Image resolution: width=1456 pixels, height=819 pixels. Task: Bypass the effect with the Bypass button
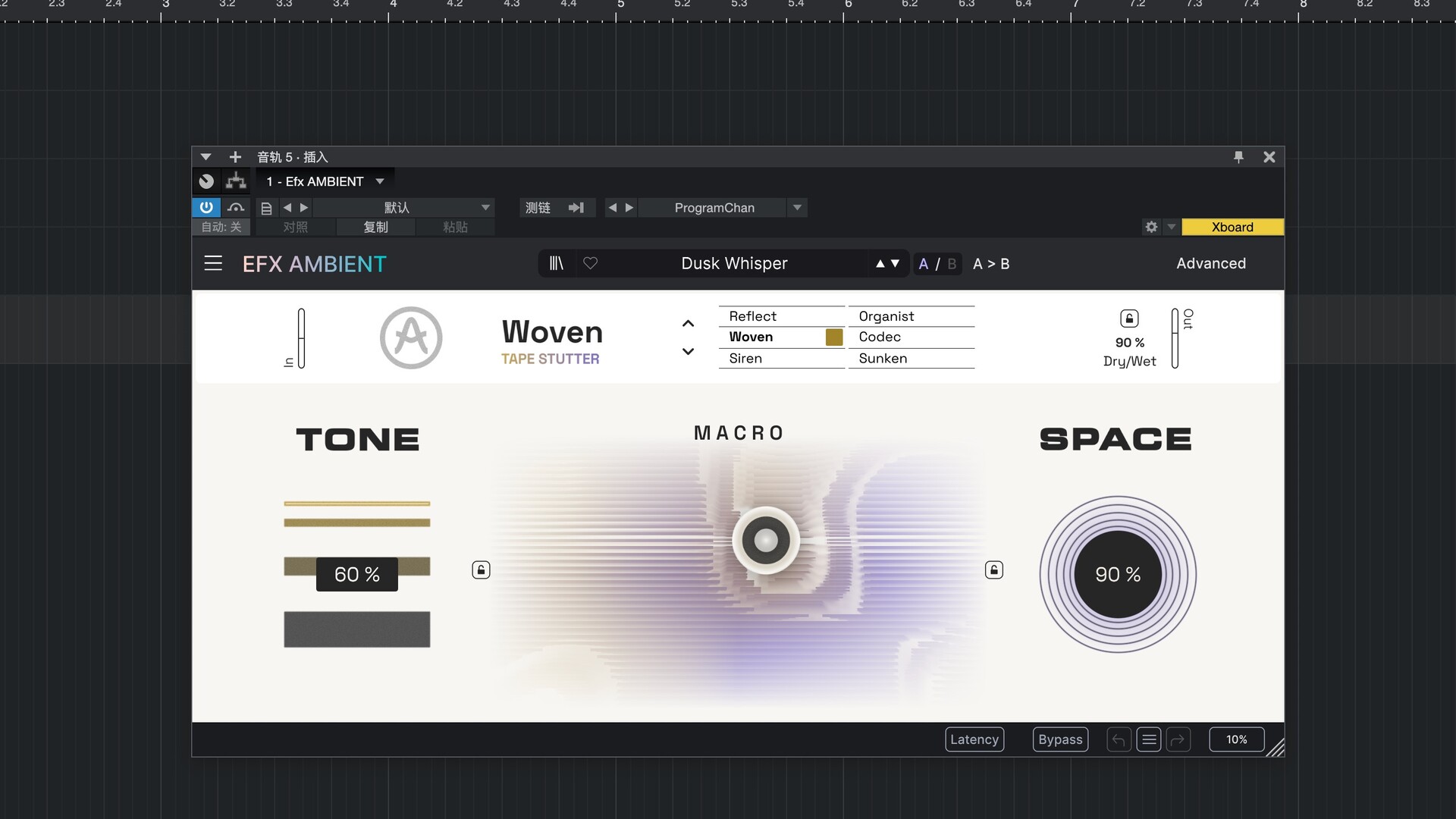click(1060, 739)
